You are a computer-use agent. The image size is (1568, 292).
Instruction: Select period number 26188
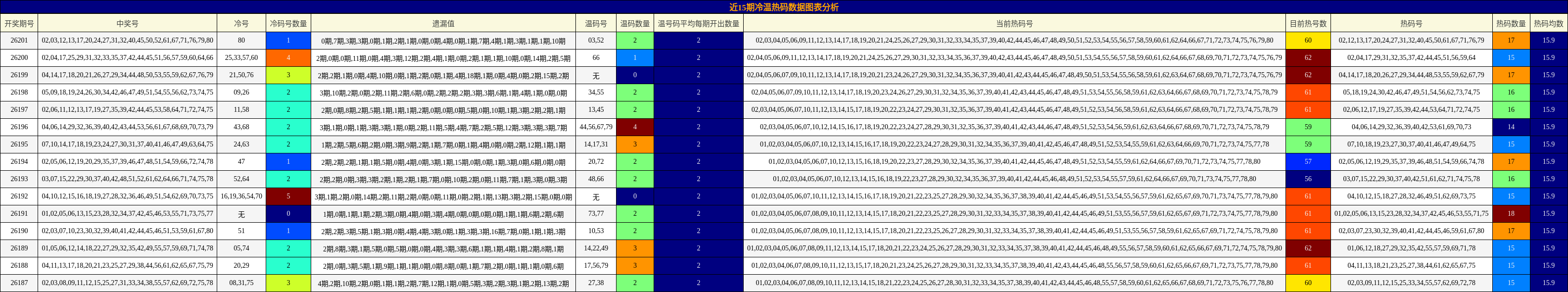(x=19, y=266)
